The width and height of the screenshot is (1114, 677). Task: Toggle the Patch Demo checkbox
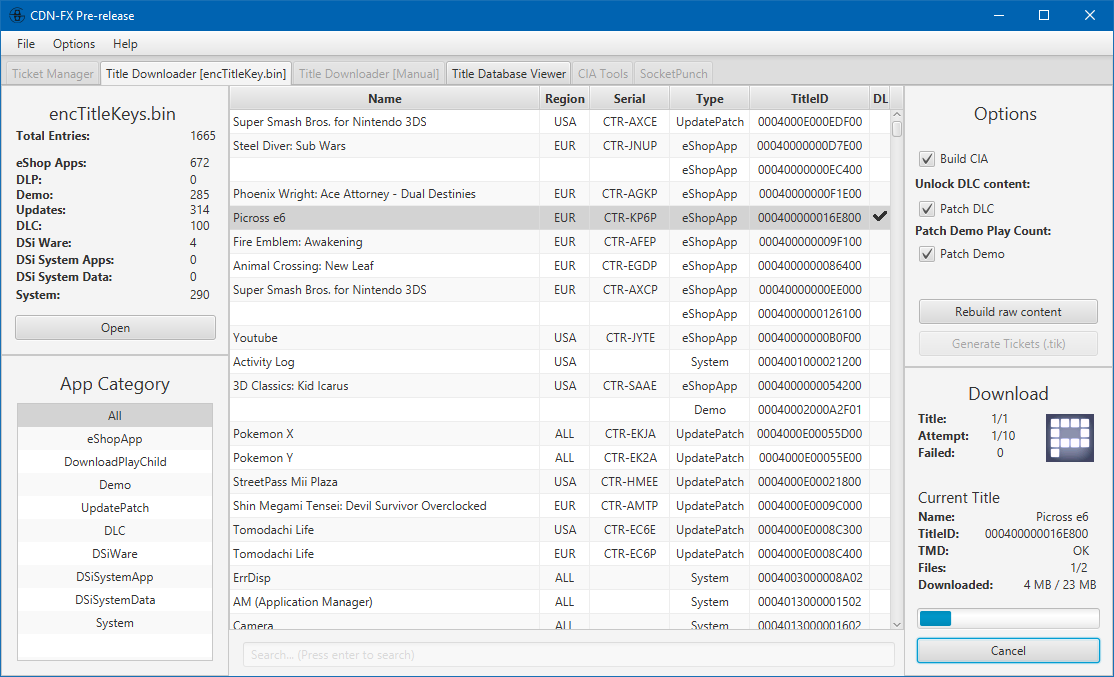(x=926, y=254)
